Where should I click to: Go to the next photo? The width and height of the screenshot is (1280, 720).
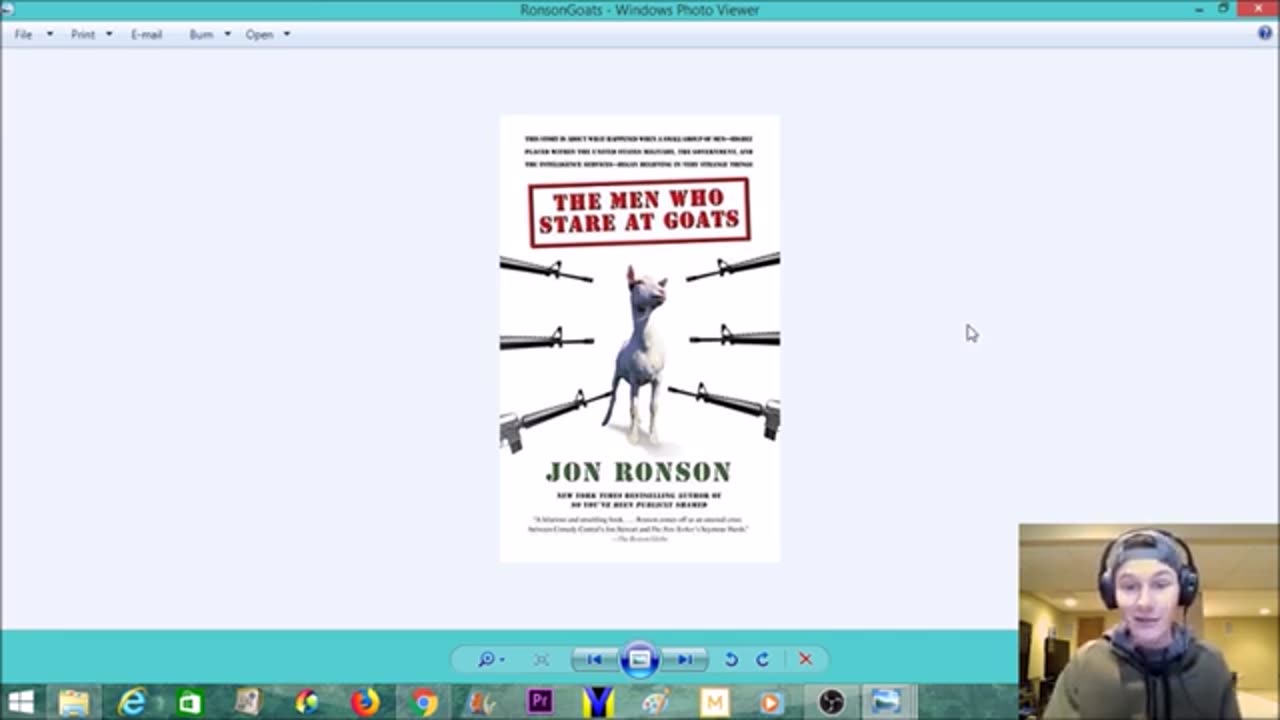685,659
